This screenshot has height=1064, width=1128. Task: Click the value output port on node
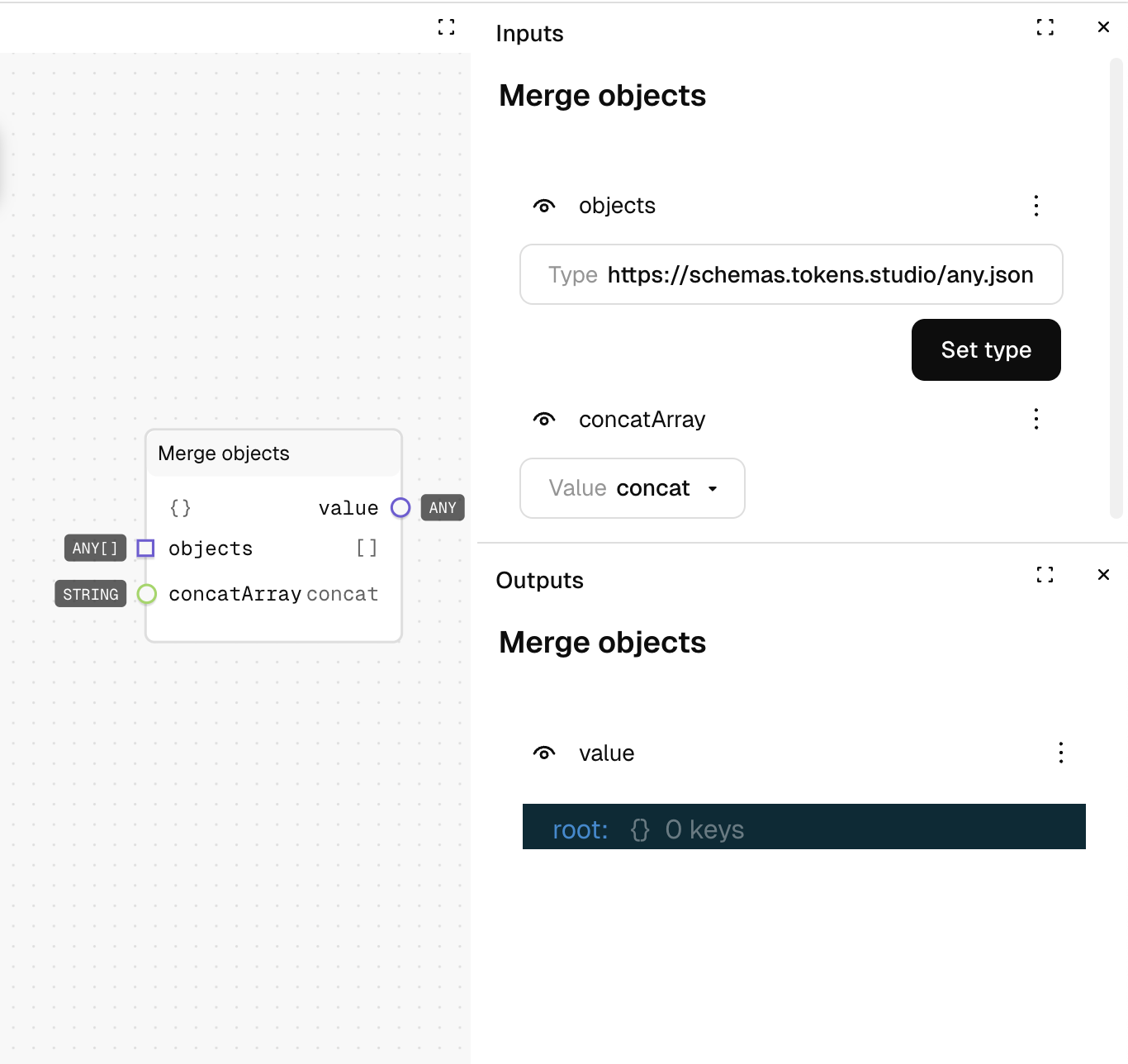(x=400, y=508)
